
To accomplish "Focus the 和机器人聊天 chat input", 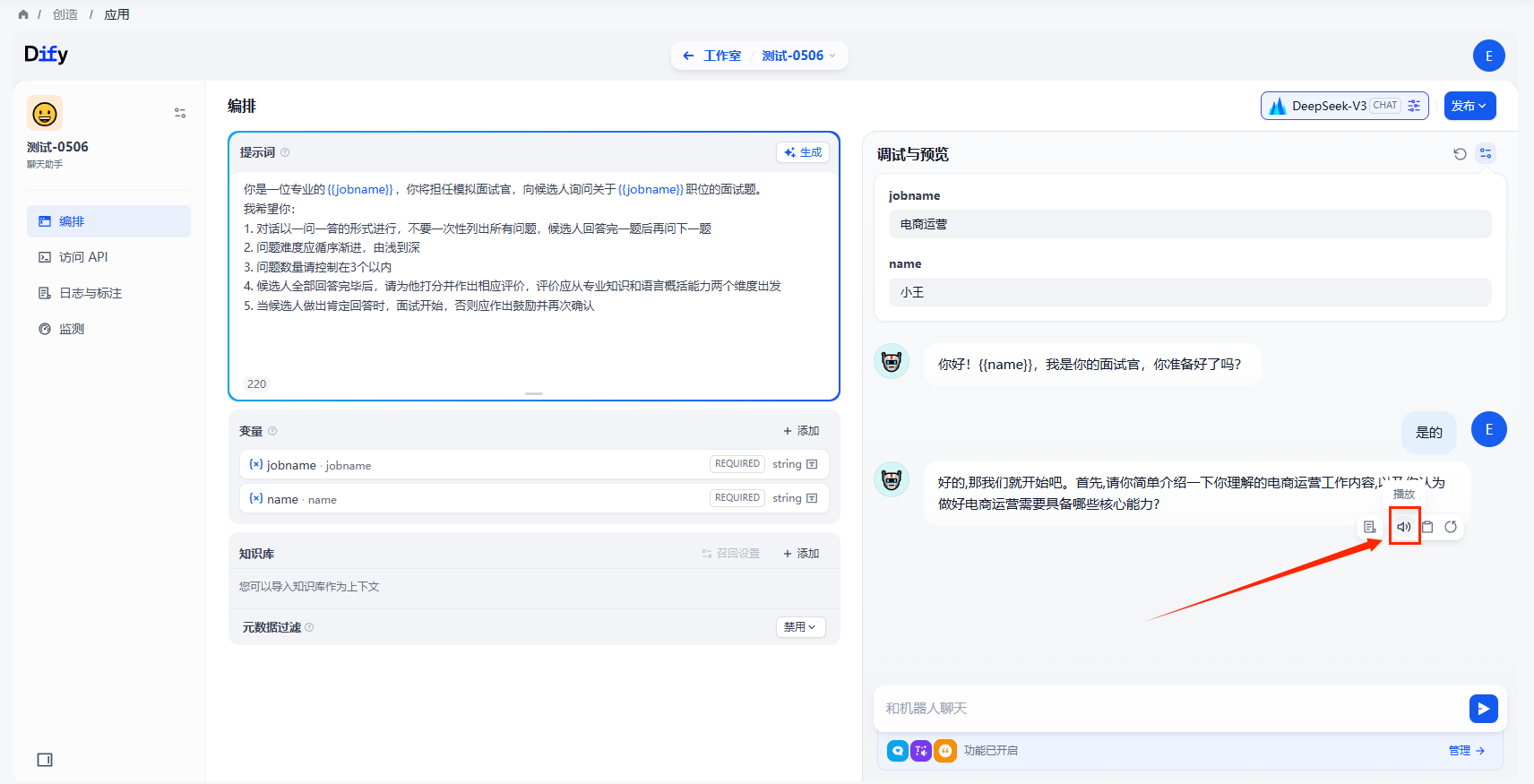I will click(1174, 709).
